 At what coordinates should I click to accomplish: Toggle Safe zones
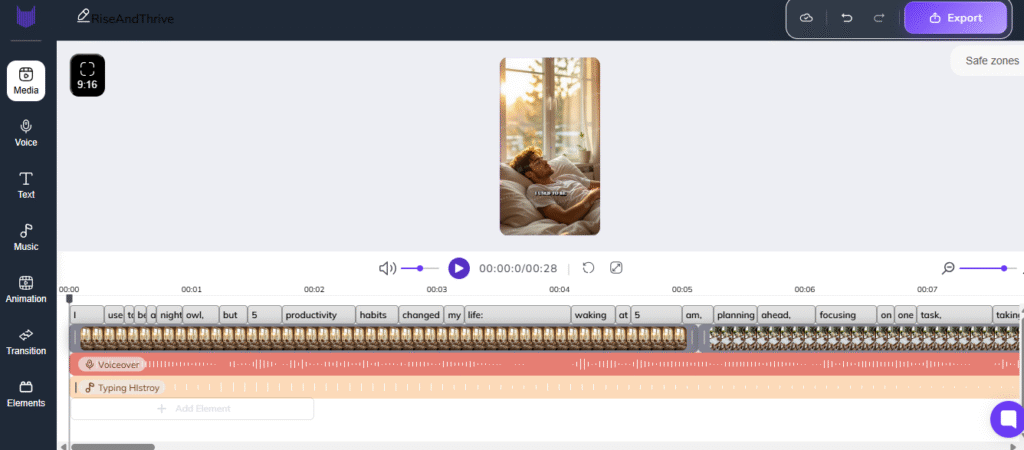click(x=991, y=61)
